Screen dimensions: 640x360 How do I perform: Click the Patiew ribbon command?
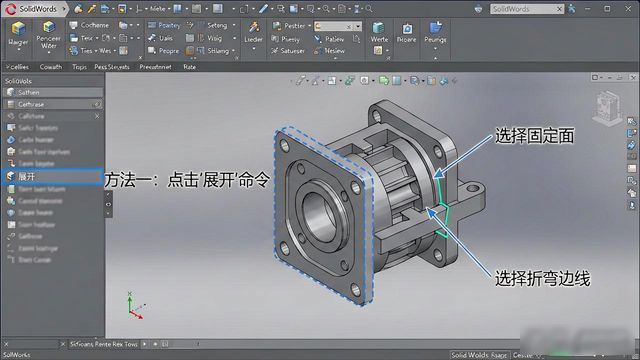[x=329, y=39]
